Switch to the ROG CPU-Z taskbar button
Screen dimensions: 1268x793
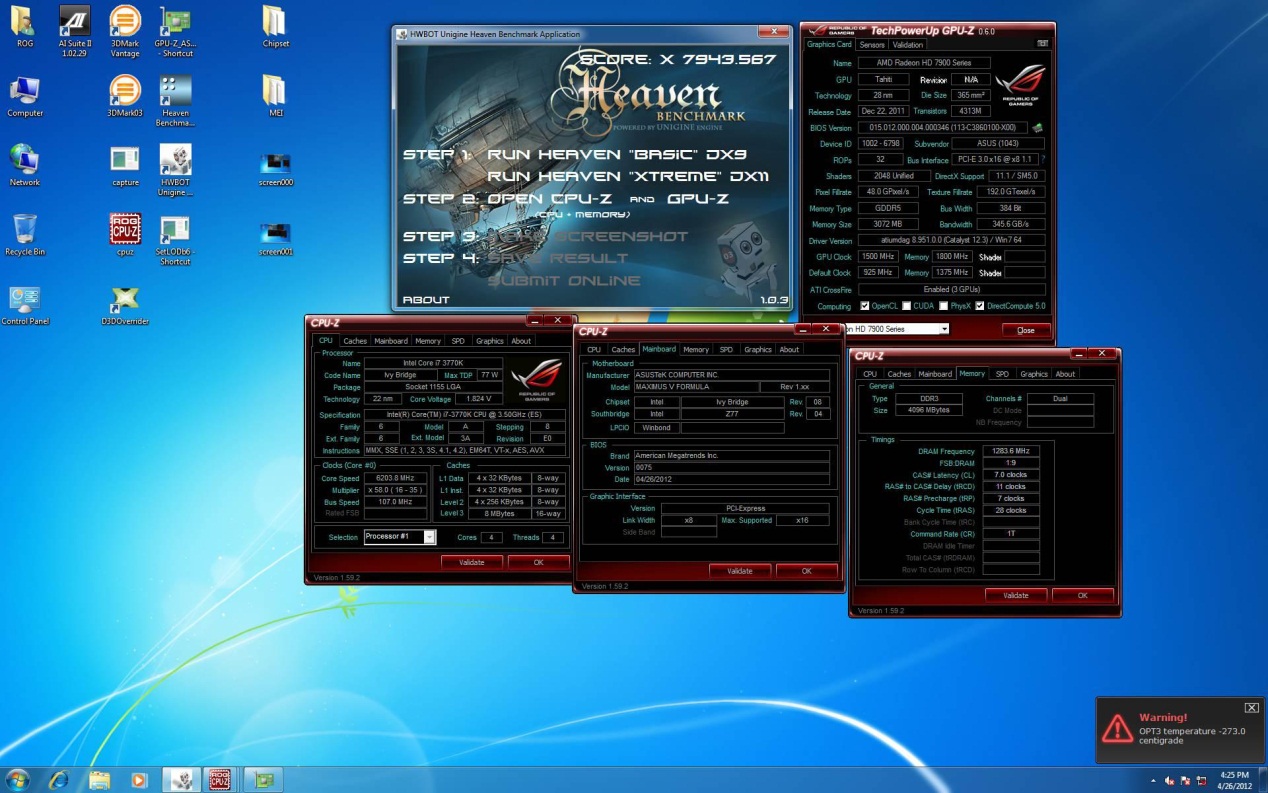pos(220,779)
